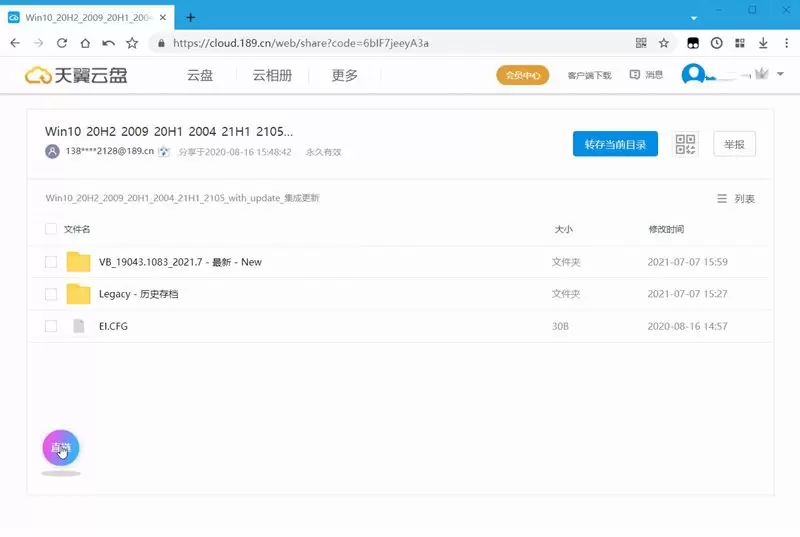The image size is (800, 537).
Task: Open the folder named VB_19043.1083_2021.7 - 最新 - New
Action: (x=180, y=262)
